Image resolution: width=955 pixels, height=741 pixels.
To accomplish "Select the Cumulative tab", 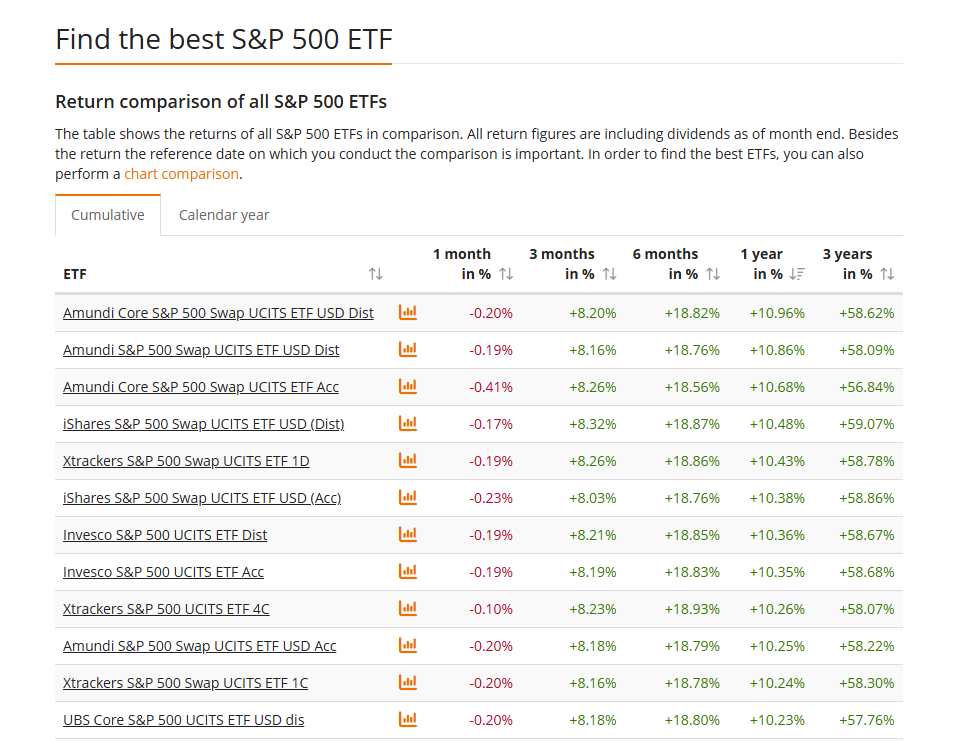I will tap(108, 215).
